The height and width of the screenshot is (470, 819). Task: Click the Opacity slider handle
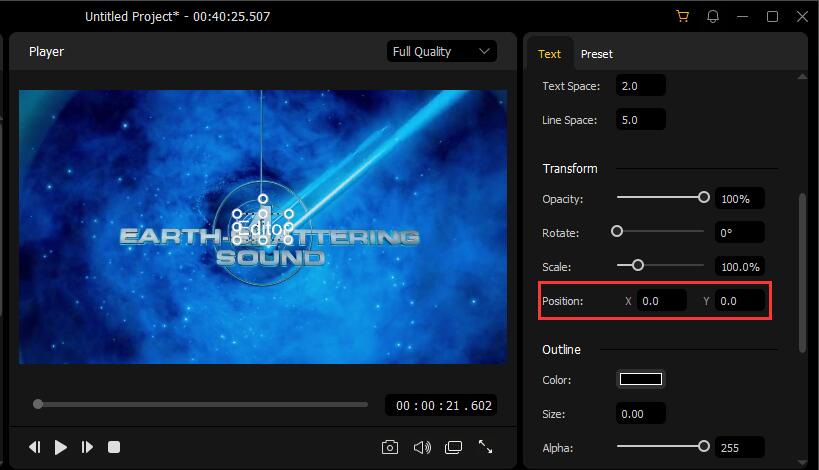click(704, 198)
